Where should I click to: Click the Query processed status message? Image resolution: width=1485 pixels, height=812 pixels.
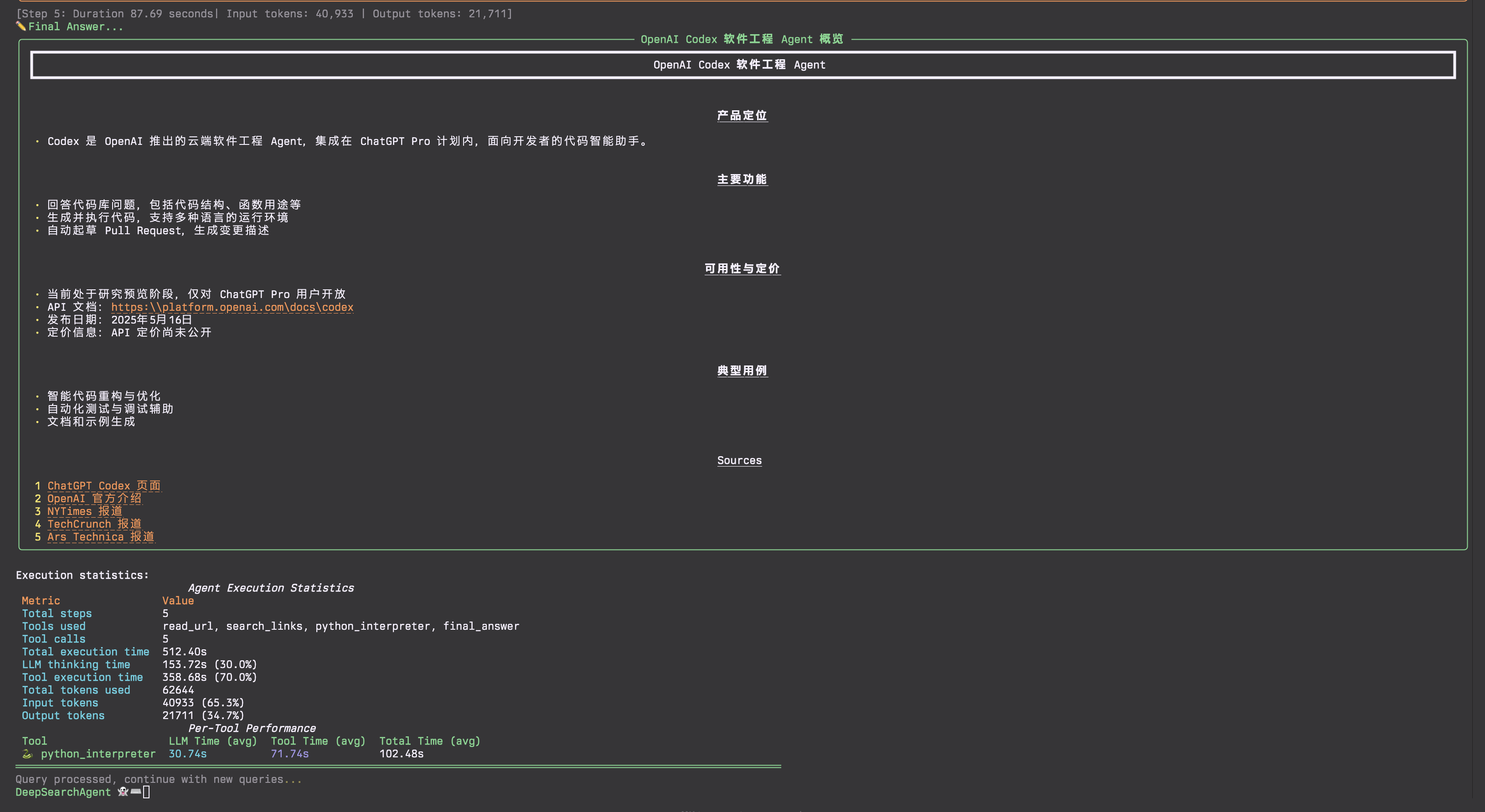click(159, 779)
